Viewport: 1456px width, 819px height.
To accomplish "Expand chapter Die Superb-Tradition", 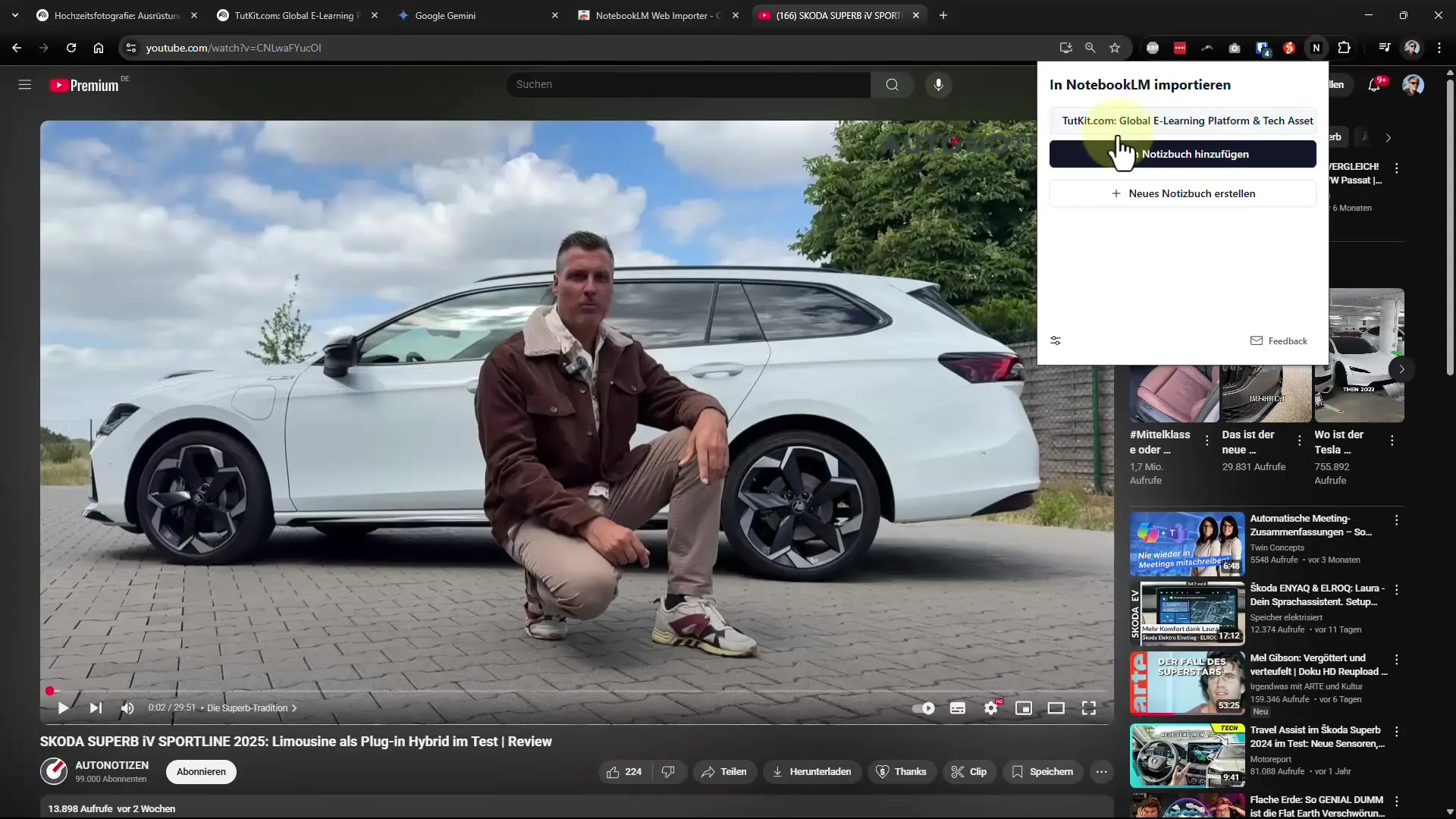I will click(252, 708).
